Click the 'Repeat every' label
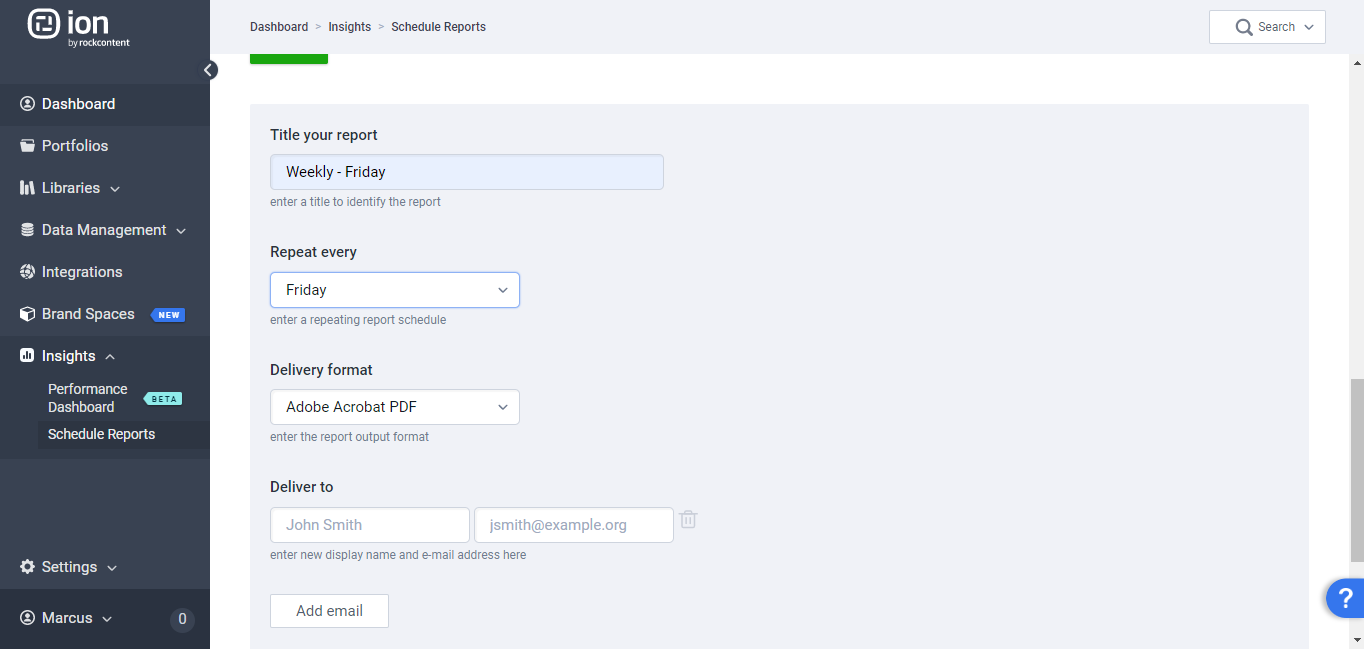 click(313, 252)
